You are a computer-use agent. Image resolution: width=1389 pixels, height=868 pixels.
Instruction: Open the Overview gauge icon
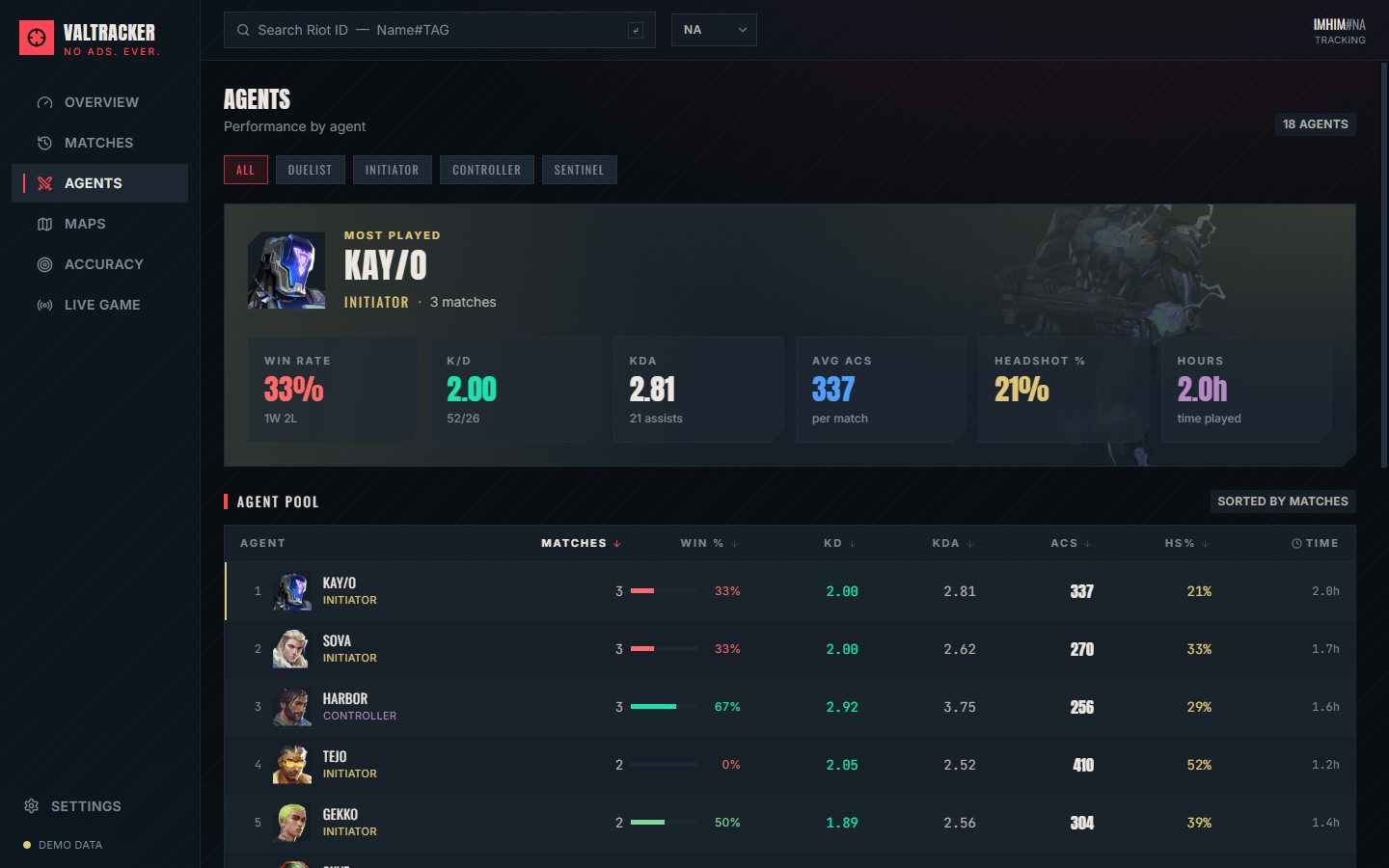[44, 102]
